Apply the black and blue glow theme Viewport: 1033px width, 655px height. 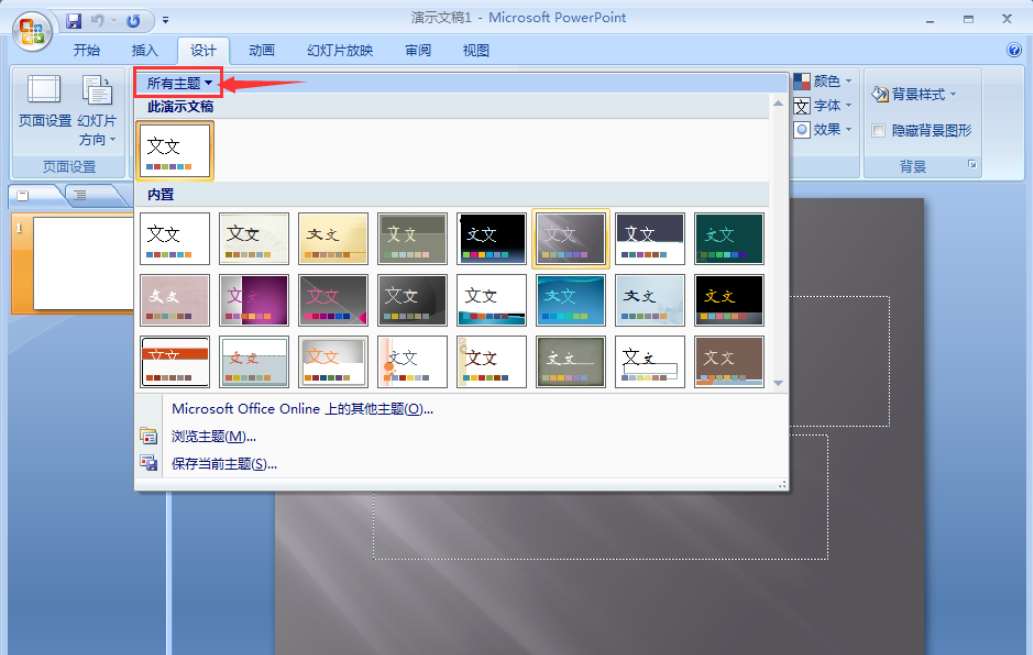[x=491, y=238]
